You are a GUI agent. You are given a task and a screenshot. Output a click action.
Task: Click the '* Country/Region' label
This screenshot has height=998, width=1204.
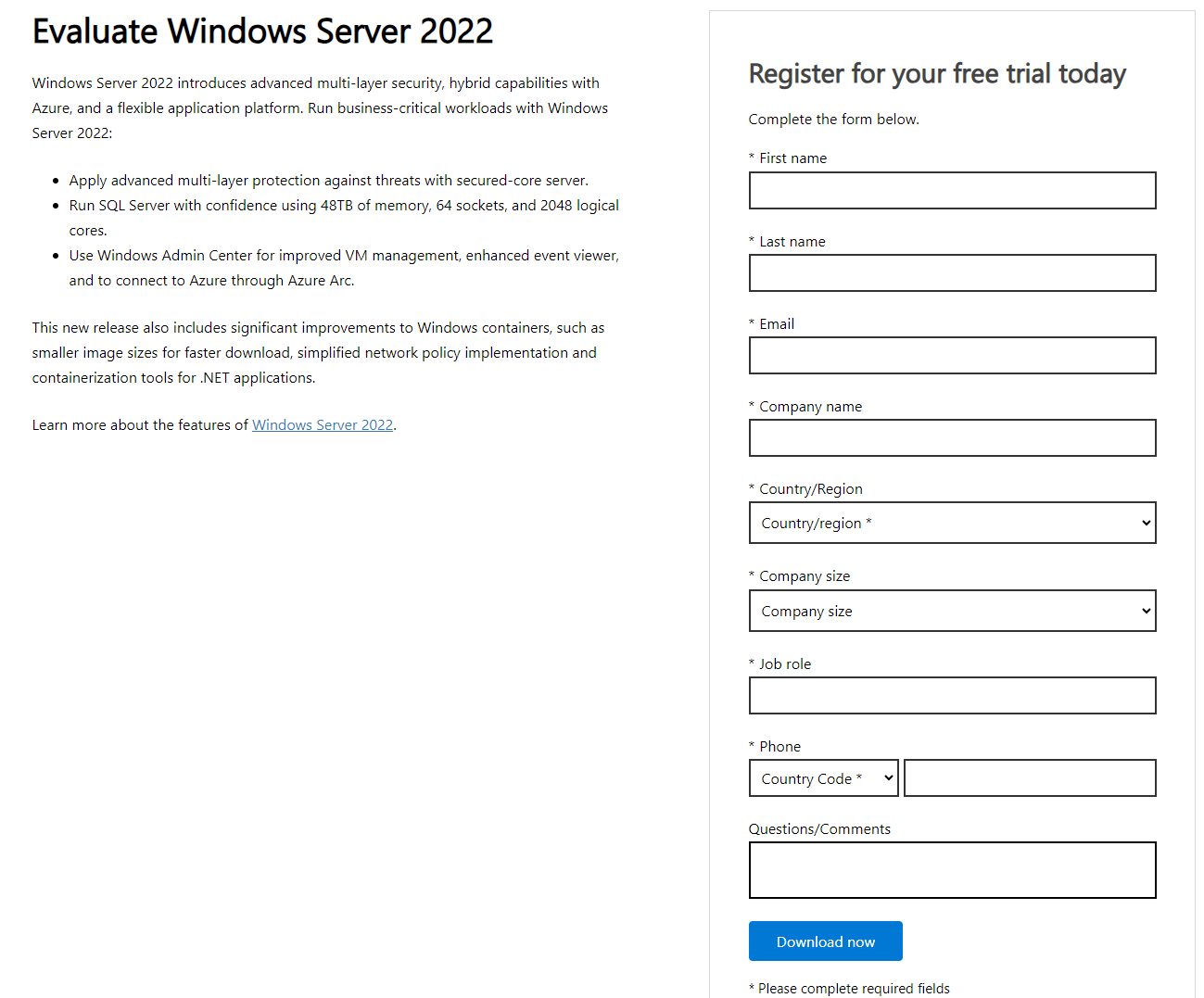(x=805, y=489)
